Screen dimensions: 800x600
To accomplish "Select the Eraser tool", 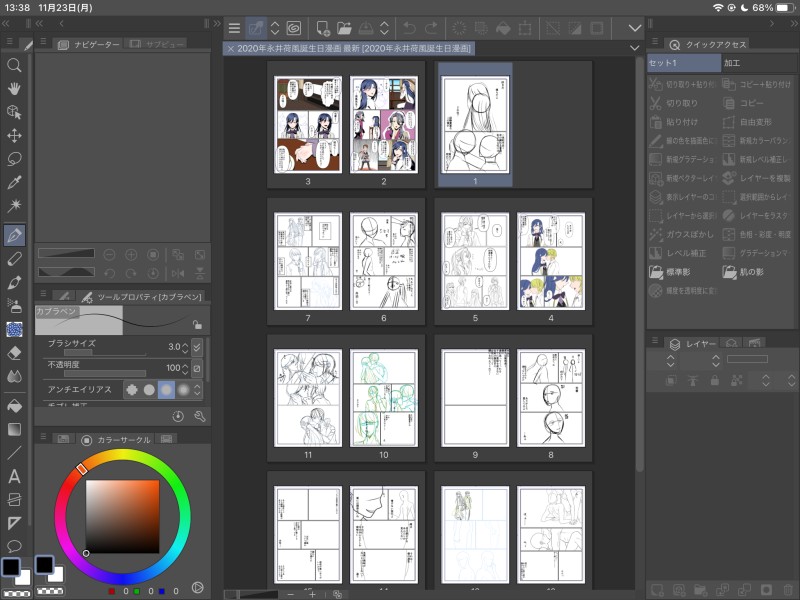I will pyautogui.click(x=14, y=353).
